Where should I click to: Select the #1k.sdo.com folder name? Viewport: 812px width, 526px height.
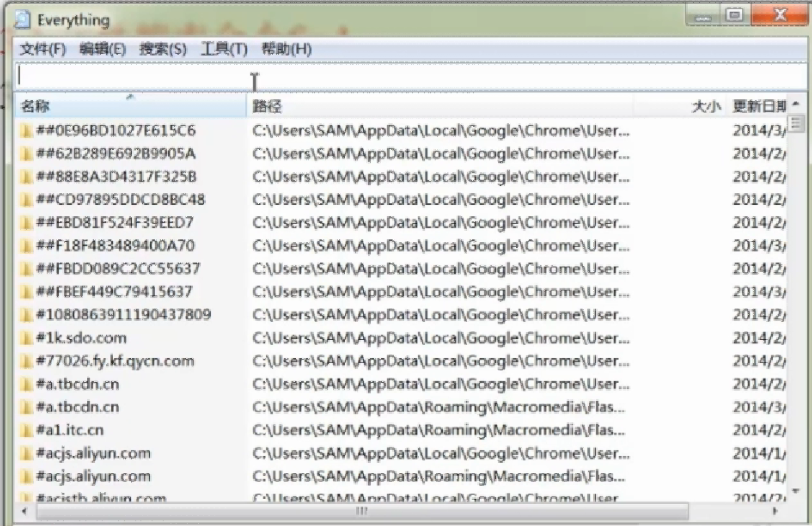click(x=81, y=338)
